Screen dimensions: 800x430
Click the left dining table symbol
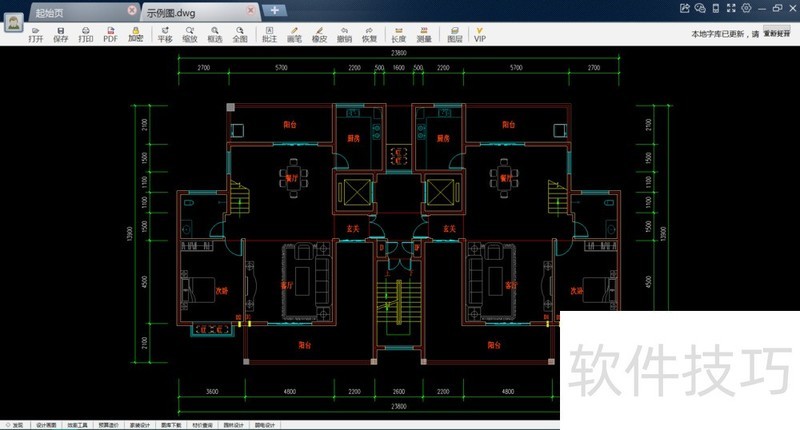(293, 178)
